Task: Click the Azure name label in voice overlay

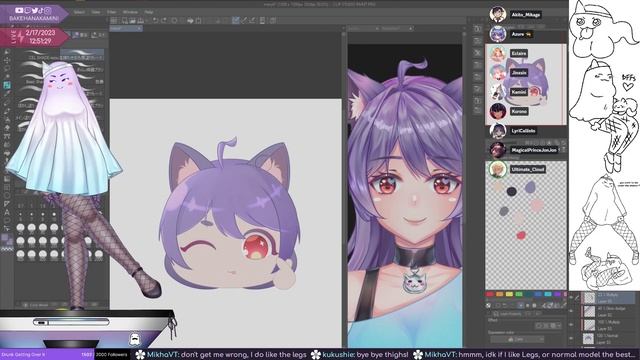Action: click(521, 34)
